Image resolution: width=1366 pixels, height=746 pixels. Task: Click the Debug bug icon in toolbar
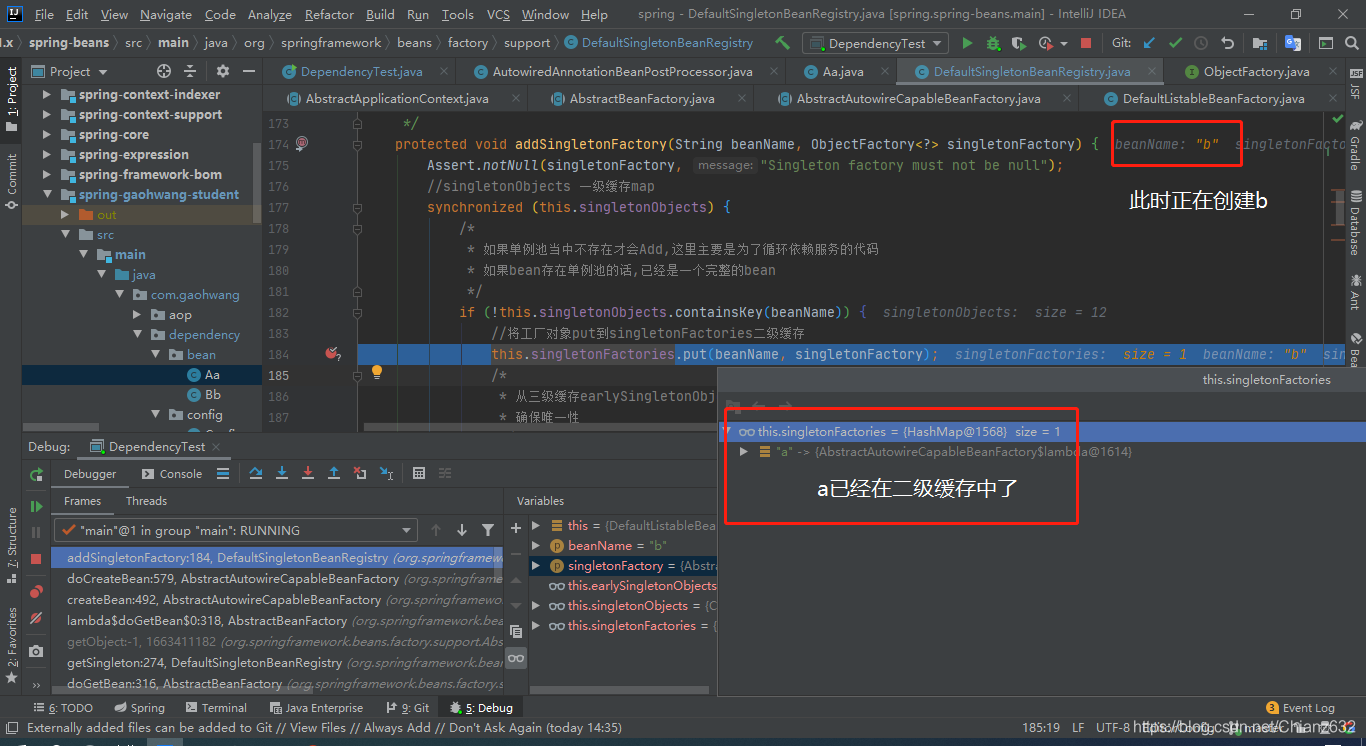tap(992, 43)
